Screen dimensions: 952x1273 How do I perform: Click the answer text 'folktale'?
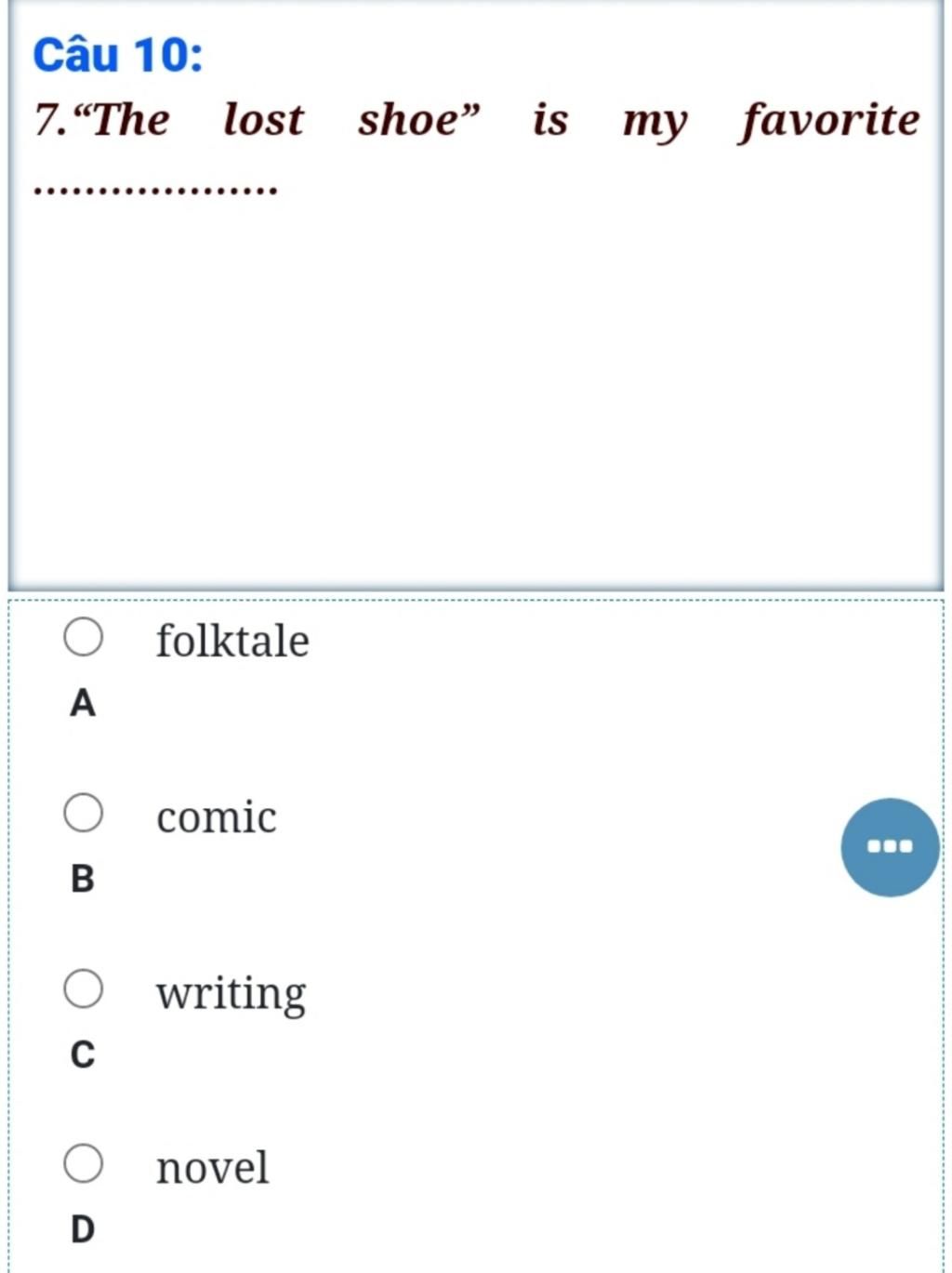(232, 641)
